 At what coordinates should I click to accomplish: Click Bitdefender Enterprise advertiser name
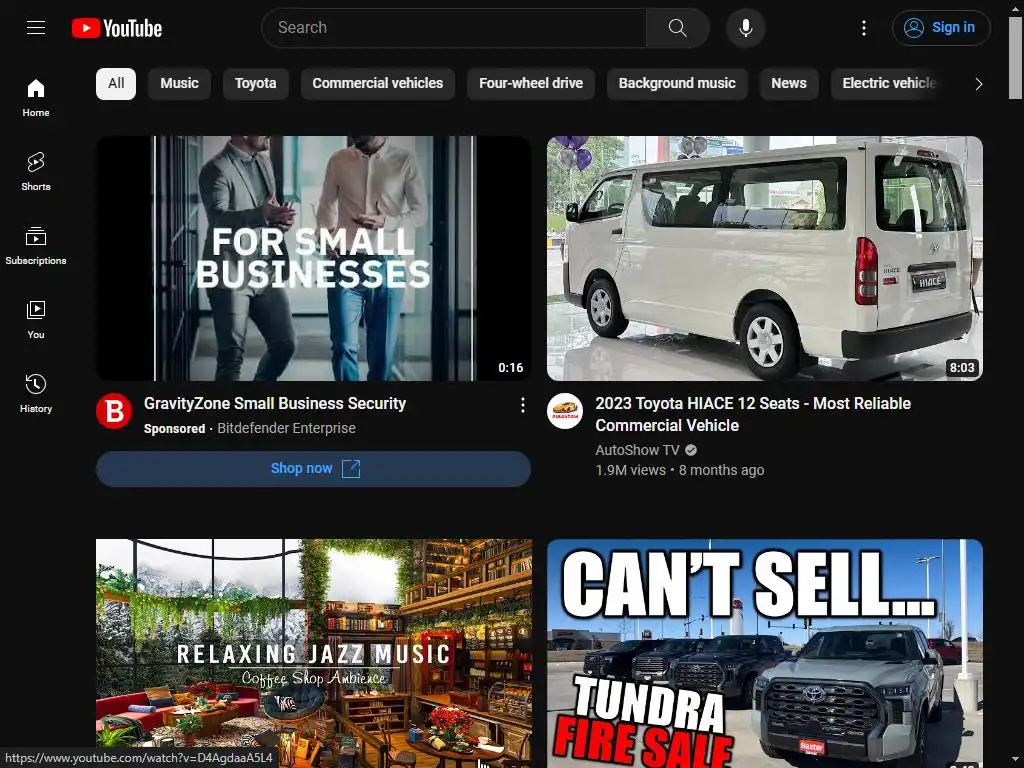286,428
